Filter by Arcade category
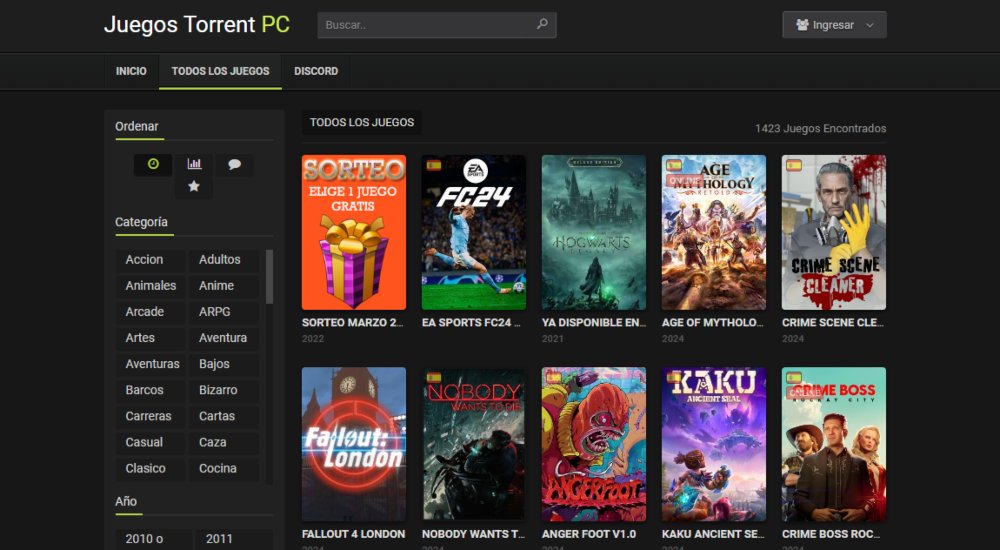The width and height of the screenshot is (1000, 550). 151,312
